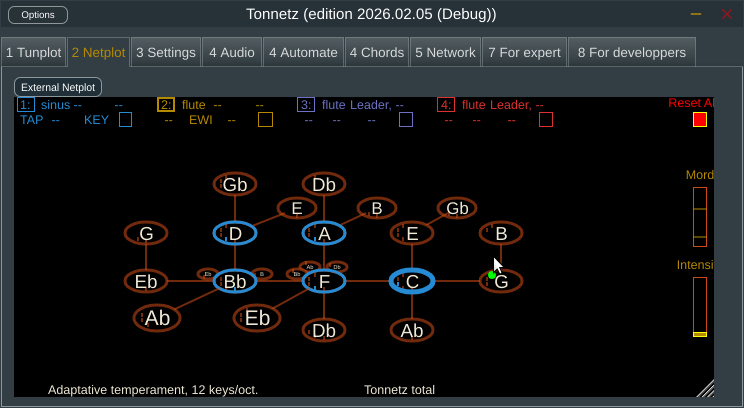This screenshot has width=744, height=408.
Task: Click the highlighted C note node
Action: (x=412, y=282)
